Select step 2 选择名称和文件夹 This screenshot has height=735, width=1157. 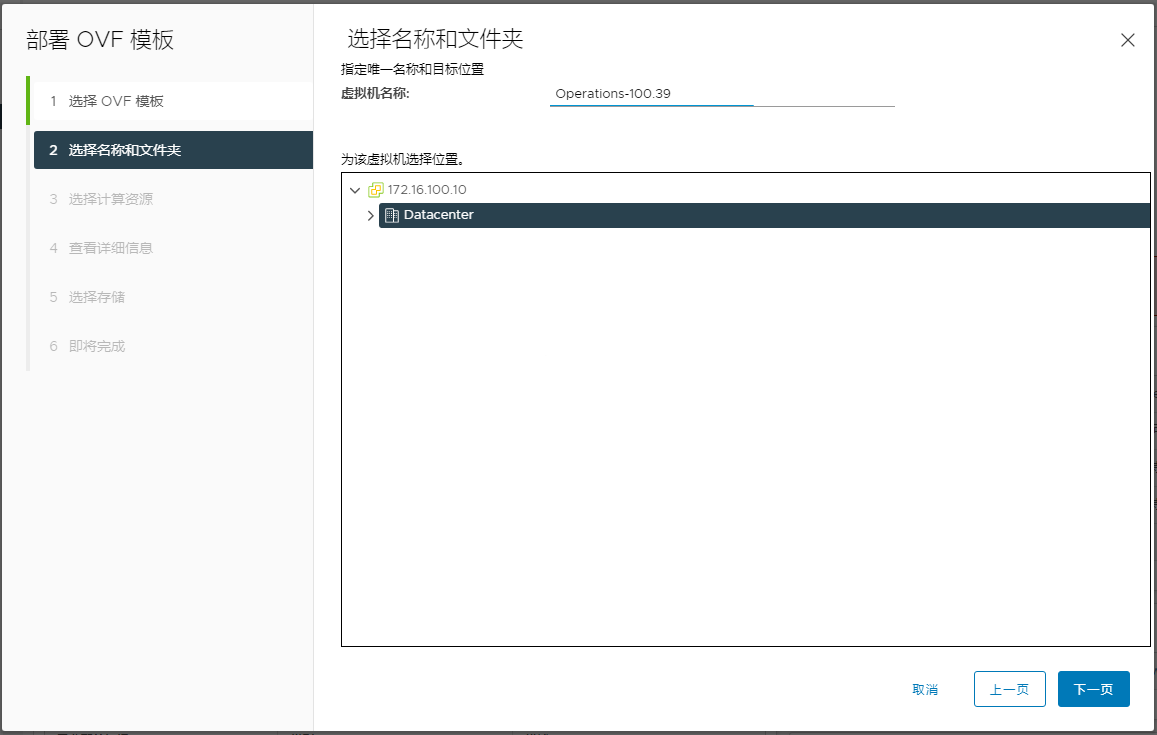(x=125, y=150)
